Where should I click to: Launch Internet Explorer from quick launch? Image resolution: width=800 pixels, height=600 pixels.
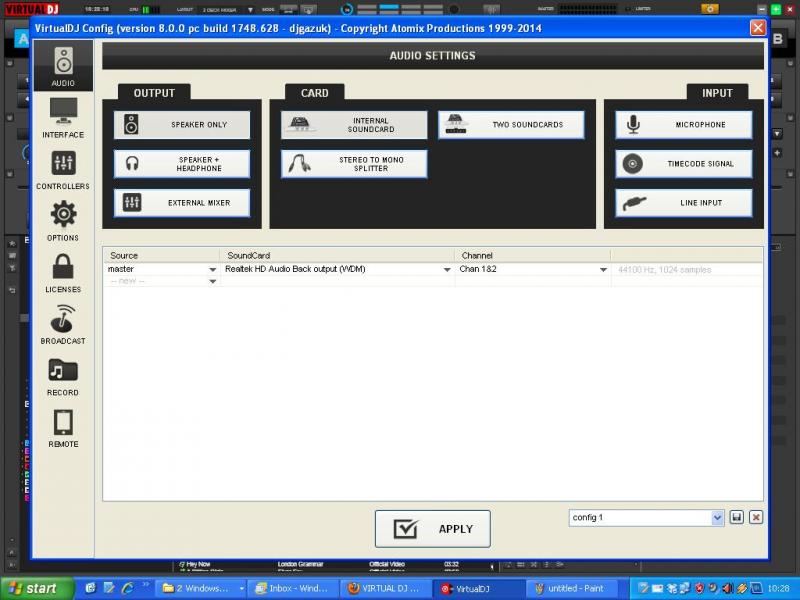click(128, 588)
